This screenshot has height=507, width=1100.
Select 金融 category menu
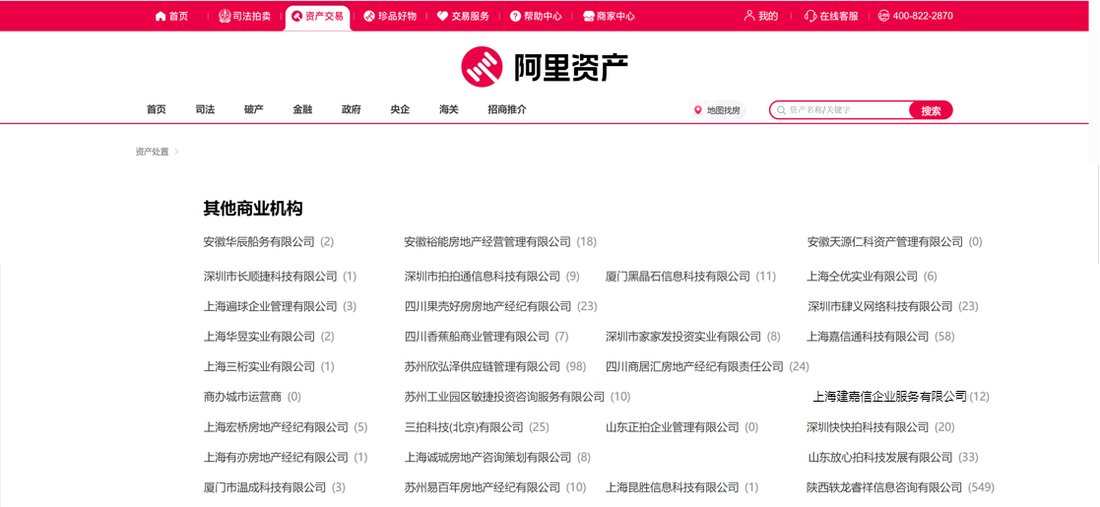(x=302, y=109)
